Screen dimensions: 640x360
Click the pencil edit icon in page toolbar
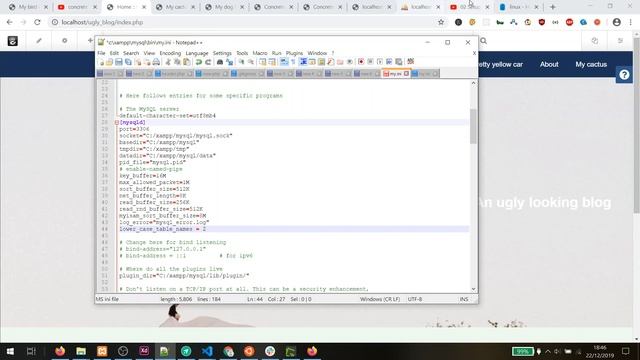[x=39, y=41]
